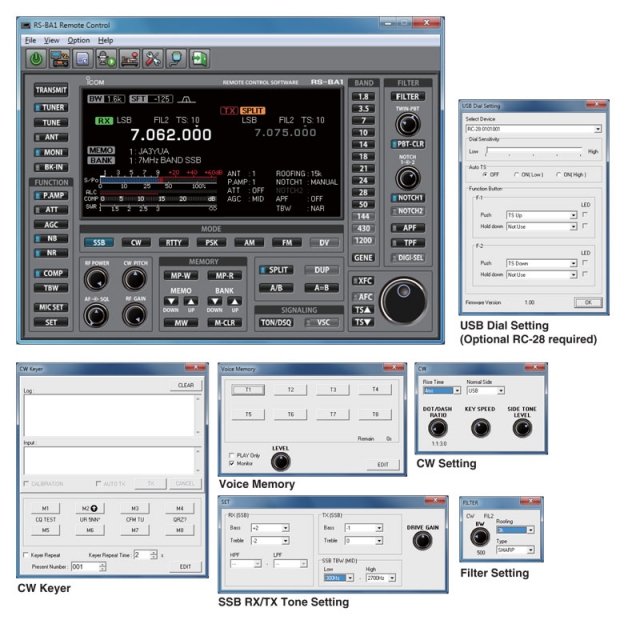
Task: Open the View menu
Action: tap(52, 40)
